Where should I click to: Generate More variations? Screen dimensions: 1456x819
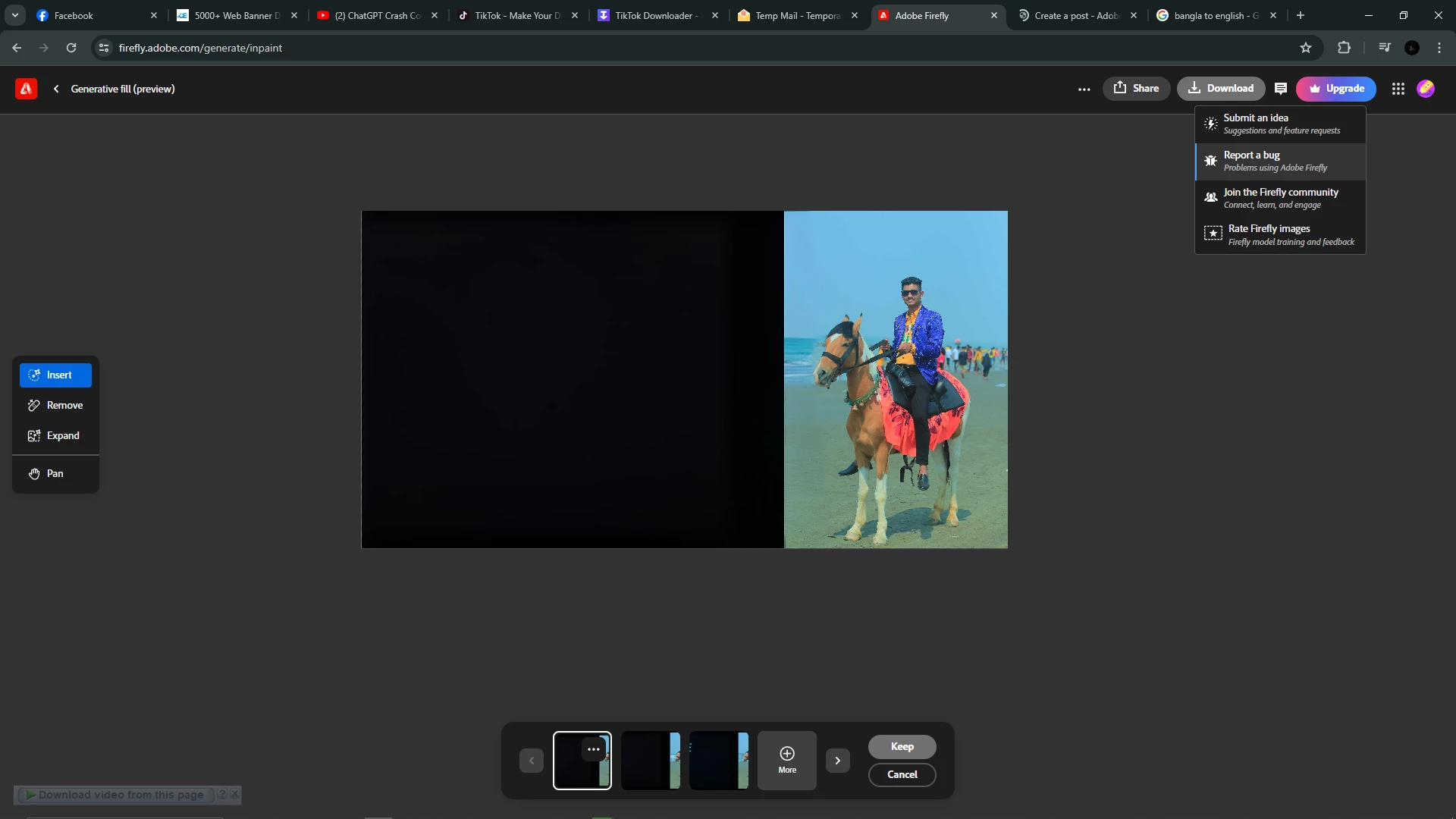(787, 761)
